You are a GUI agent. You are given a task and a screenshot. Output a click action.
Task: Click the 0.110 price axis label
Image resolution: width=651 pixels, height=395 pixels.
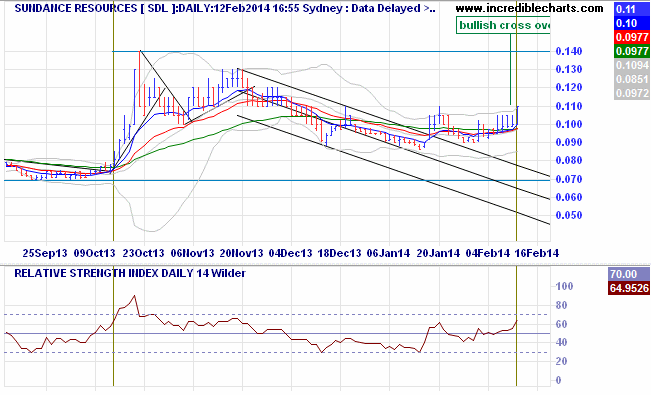click(569, 106)
